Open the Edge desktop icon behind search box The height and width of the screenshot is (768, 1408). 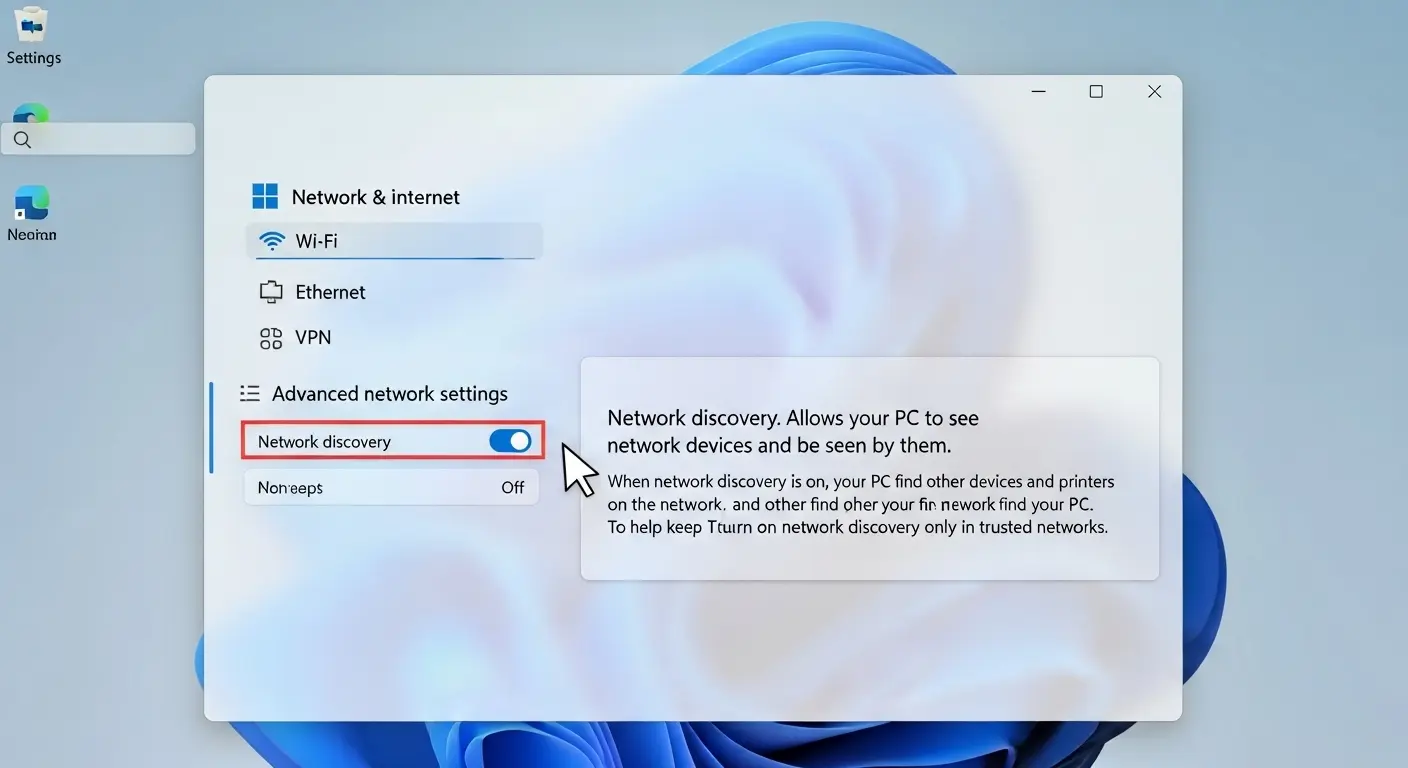(31, 112)
